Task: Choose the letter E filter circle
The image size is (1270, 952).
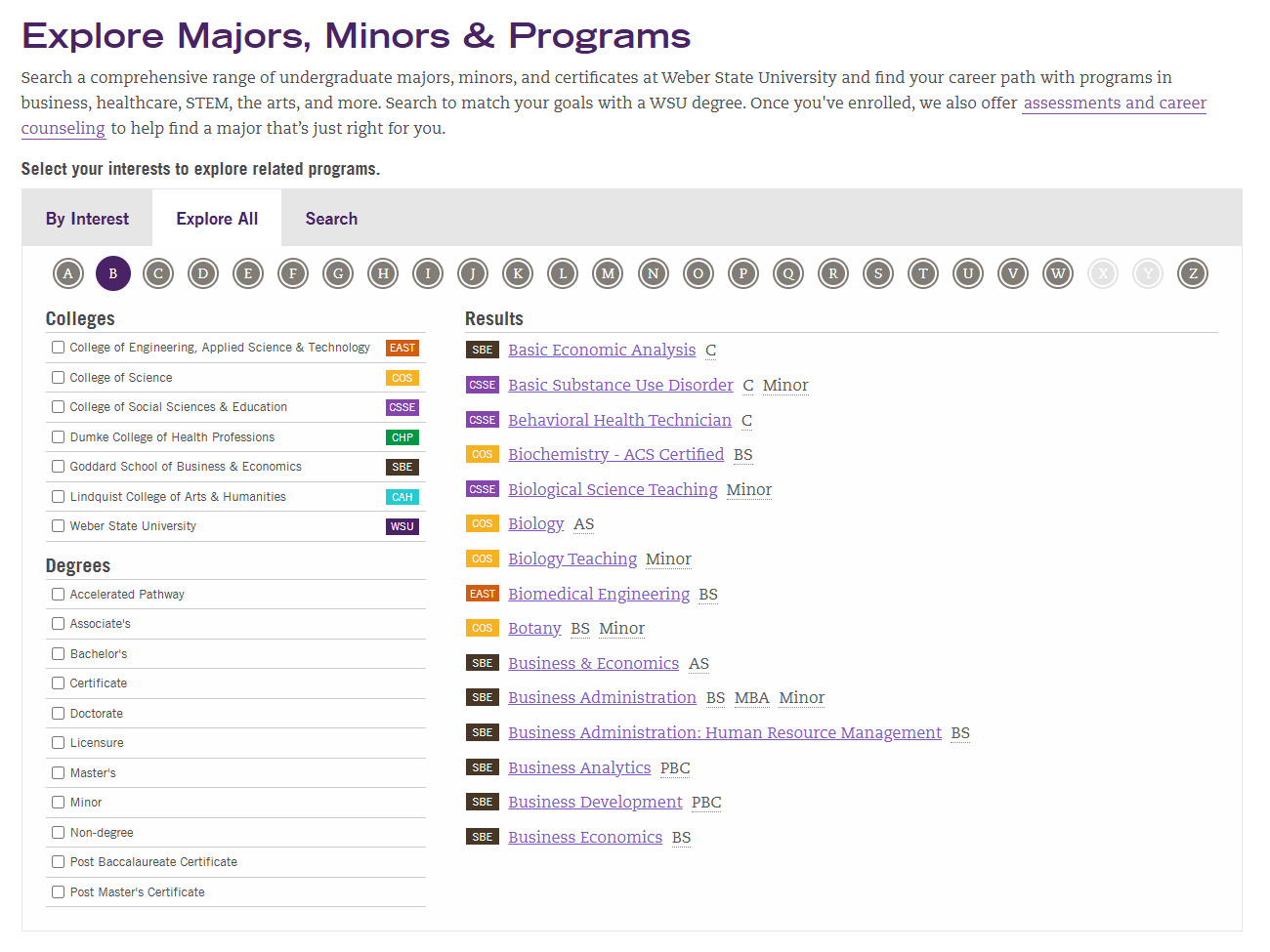Action: click(x=248, y=273)
